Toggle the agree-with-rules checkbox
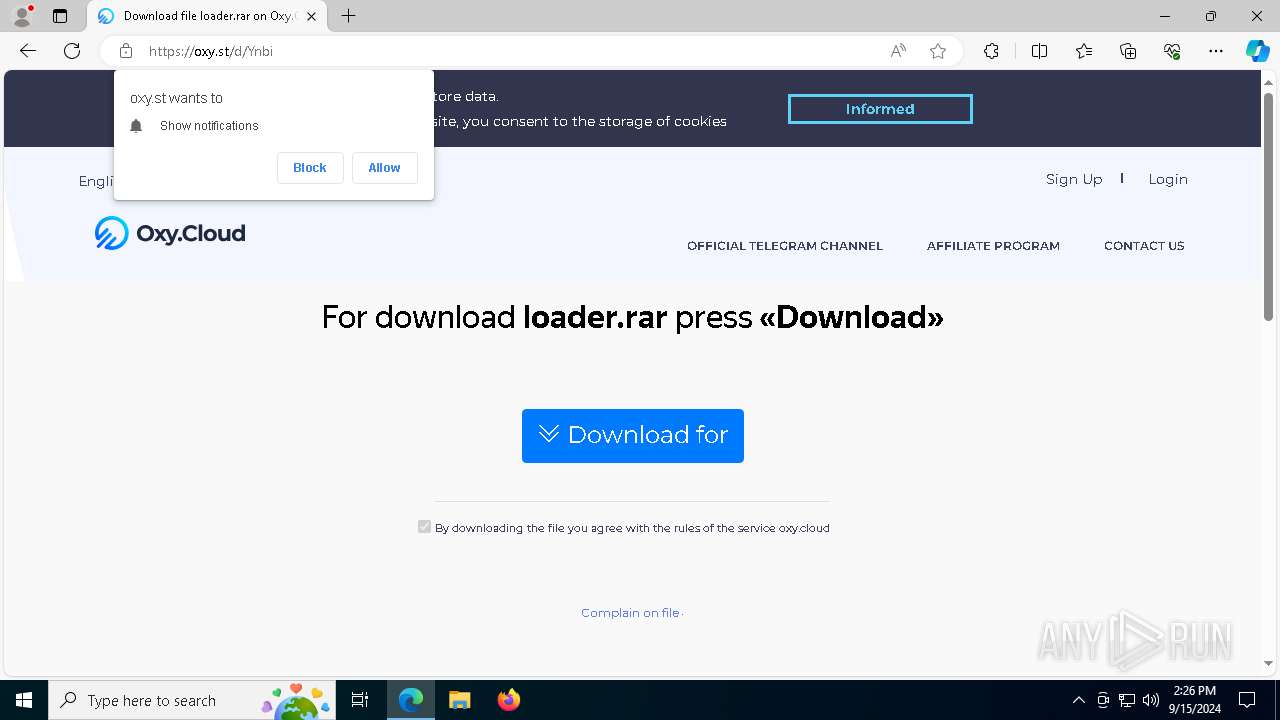The height and width of the screenshot is (720, 1280). pos(424,527)
